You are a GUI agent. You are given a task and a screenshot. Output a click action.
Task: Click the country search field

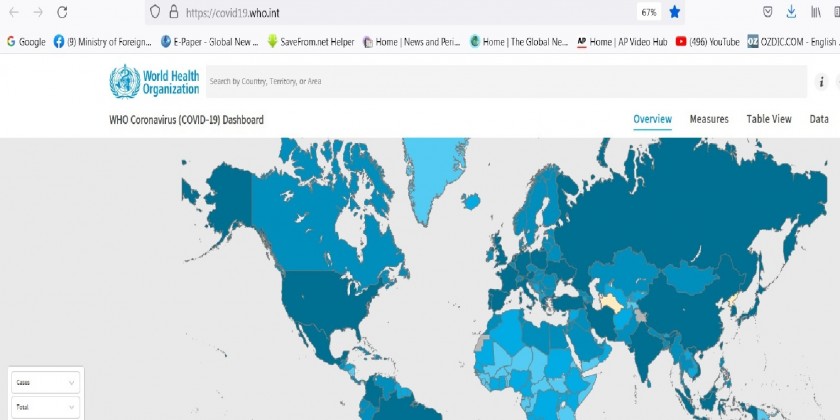500,81
